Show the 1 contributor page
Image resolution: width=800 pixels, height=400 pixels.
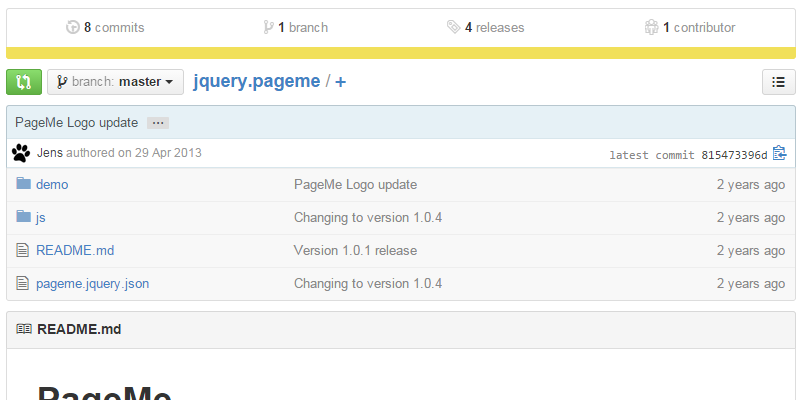690,28
